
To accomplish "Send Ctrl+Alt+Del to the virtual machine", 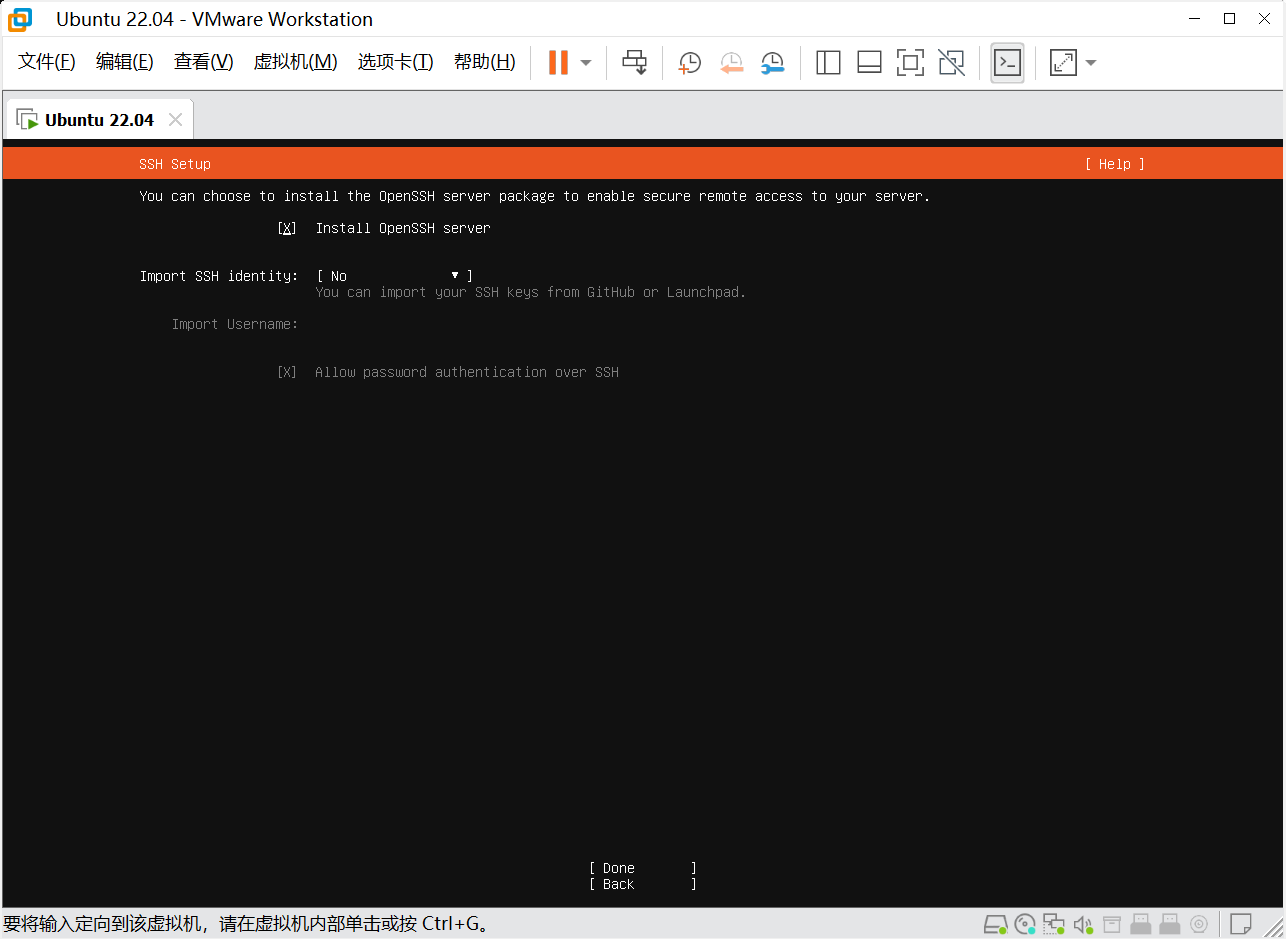I will 635,62.
